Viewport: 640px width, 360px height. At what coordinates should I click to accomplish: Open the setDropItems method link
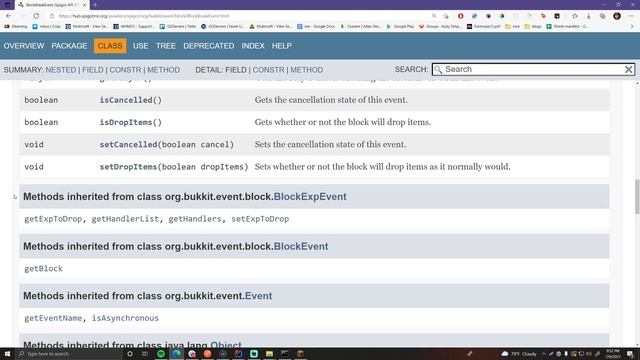click(x=128, y=167)
